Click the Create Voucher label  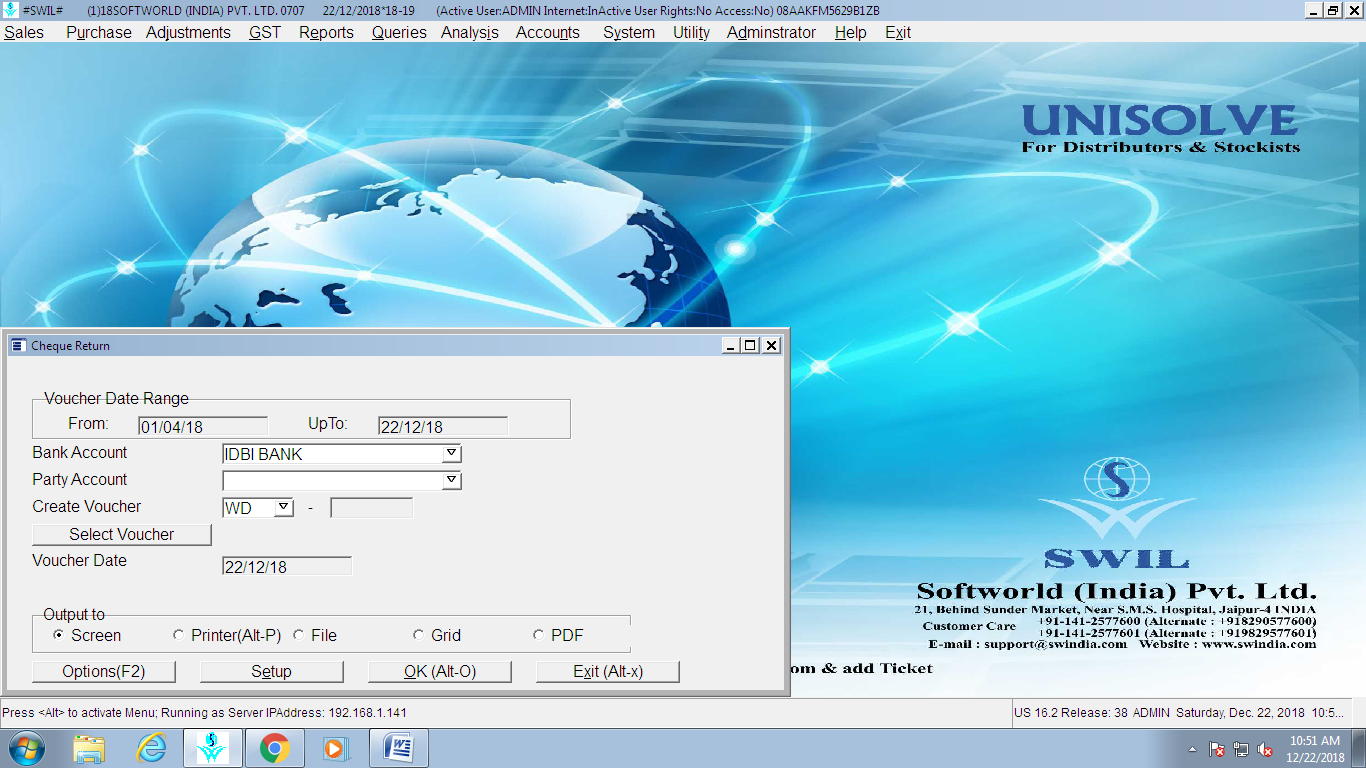[87, 506]
